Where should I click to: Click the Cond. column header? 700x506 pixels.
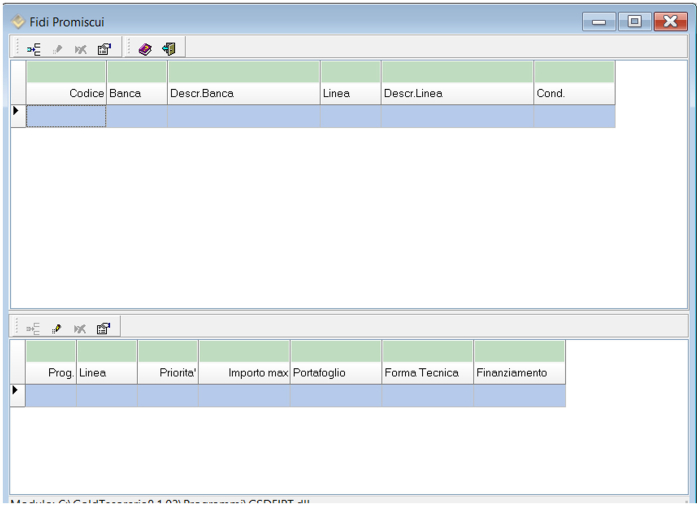click(x=573, y=93)
